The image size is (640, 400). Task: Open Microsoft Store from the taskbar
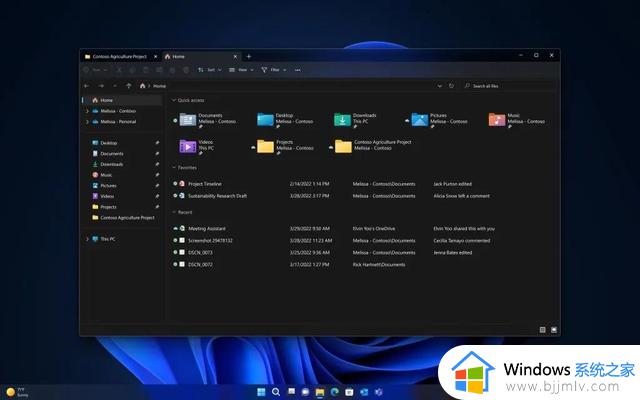pyautogui.click(x=349, y=392)
